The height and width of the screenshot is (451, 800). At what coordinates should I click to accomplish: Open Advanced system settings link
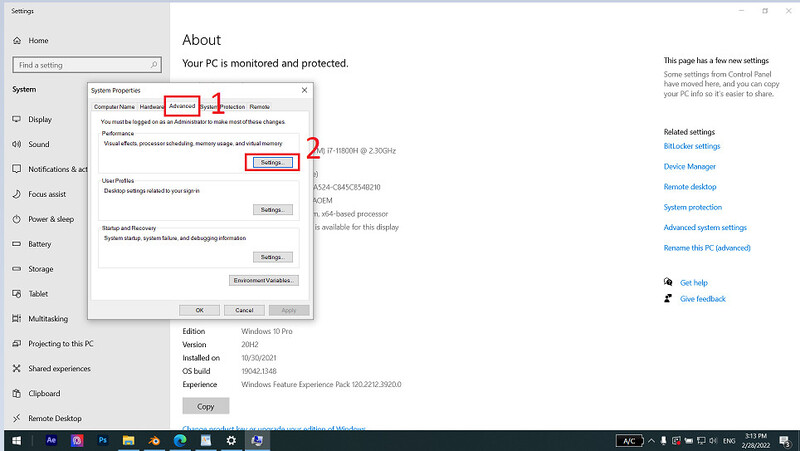pos(705,228)
